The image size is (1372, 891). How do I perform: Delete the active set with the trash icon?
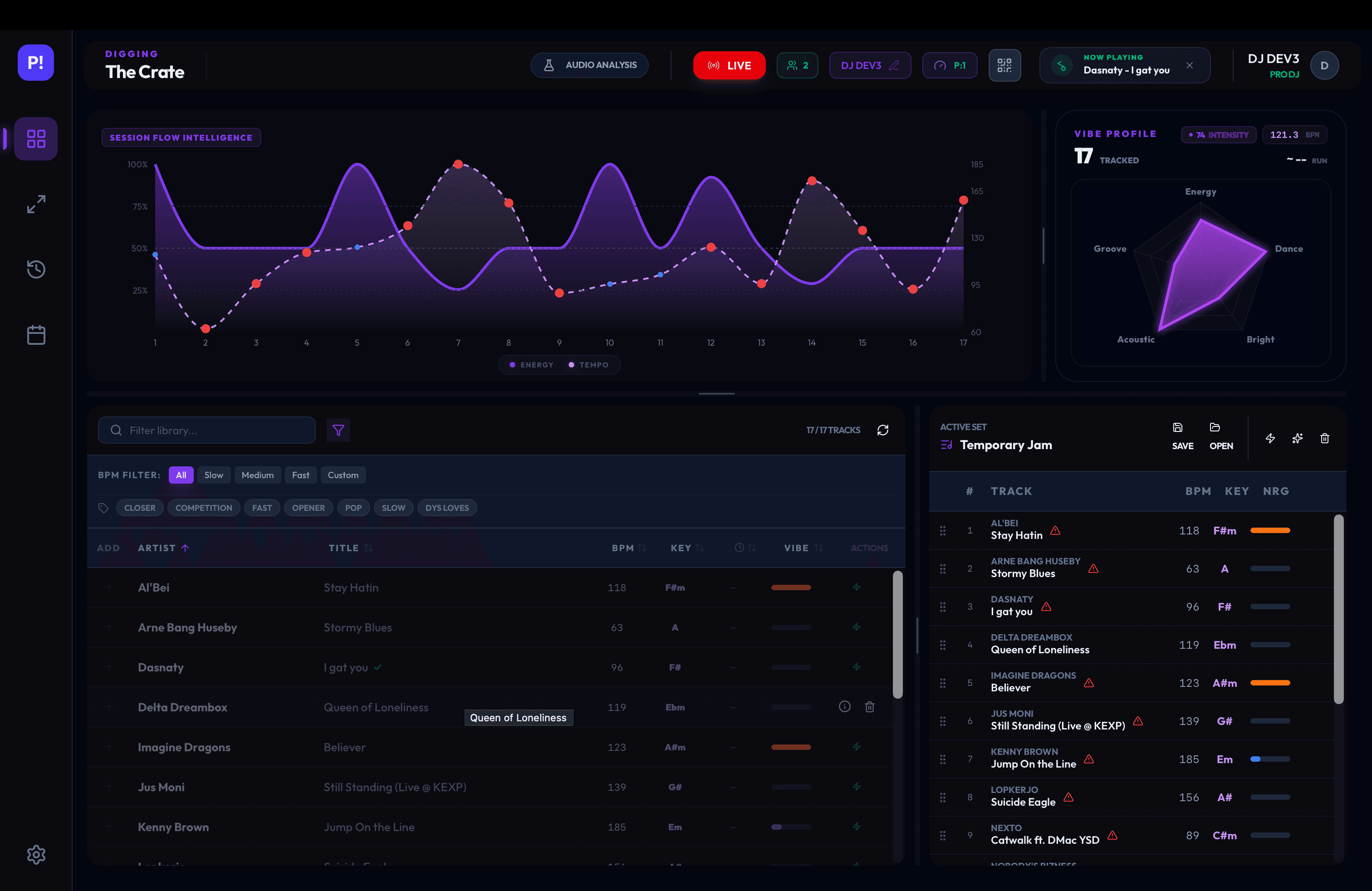[x=1325, y=438]
